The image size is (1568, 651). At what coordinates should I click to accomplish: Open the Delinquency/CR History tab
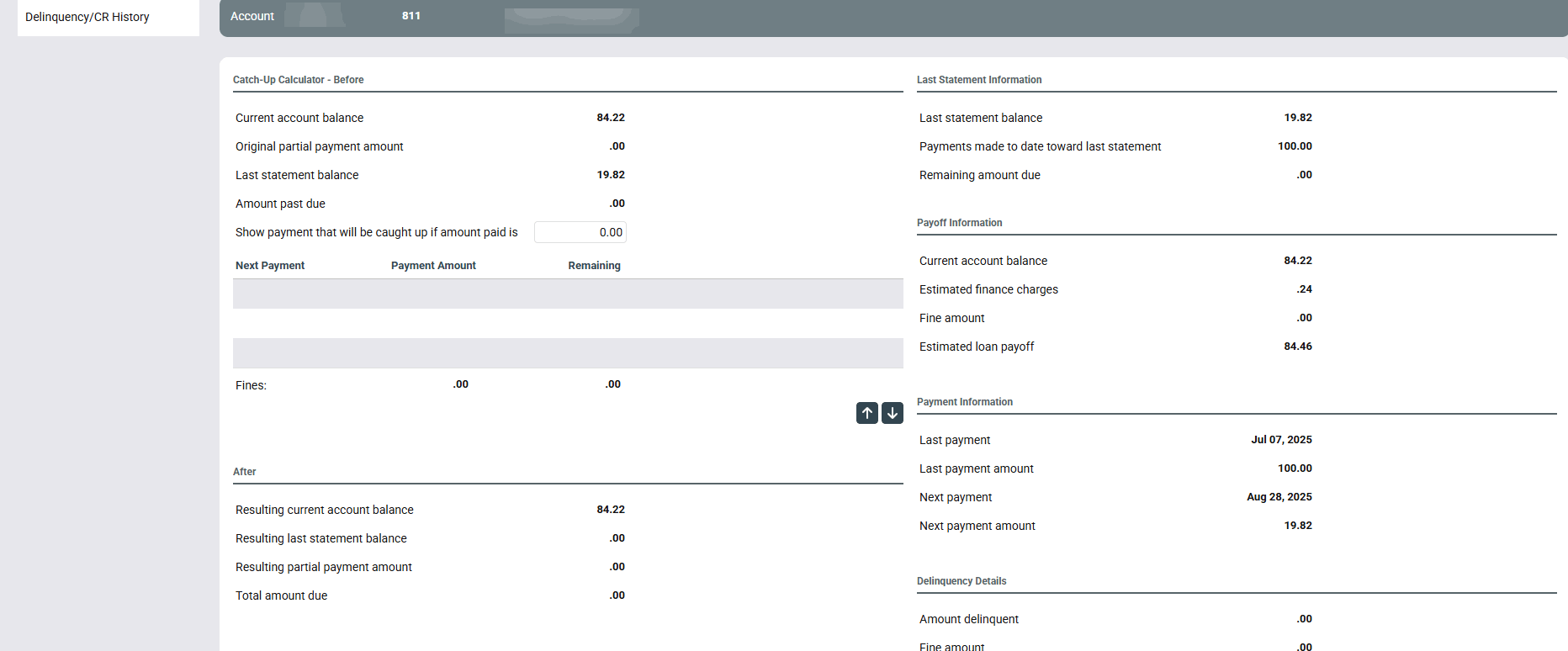point(87,17)
